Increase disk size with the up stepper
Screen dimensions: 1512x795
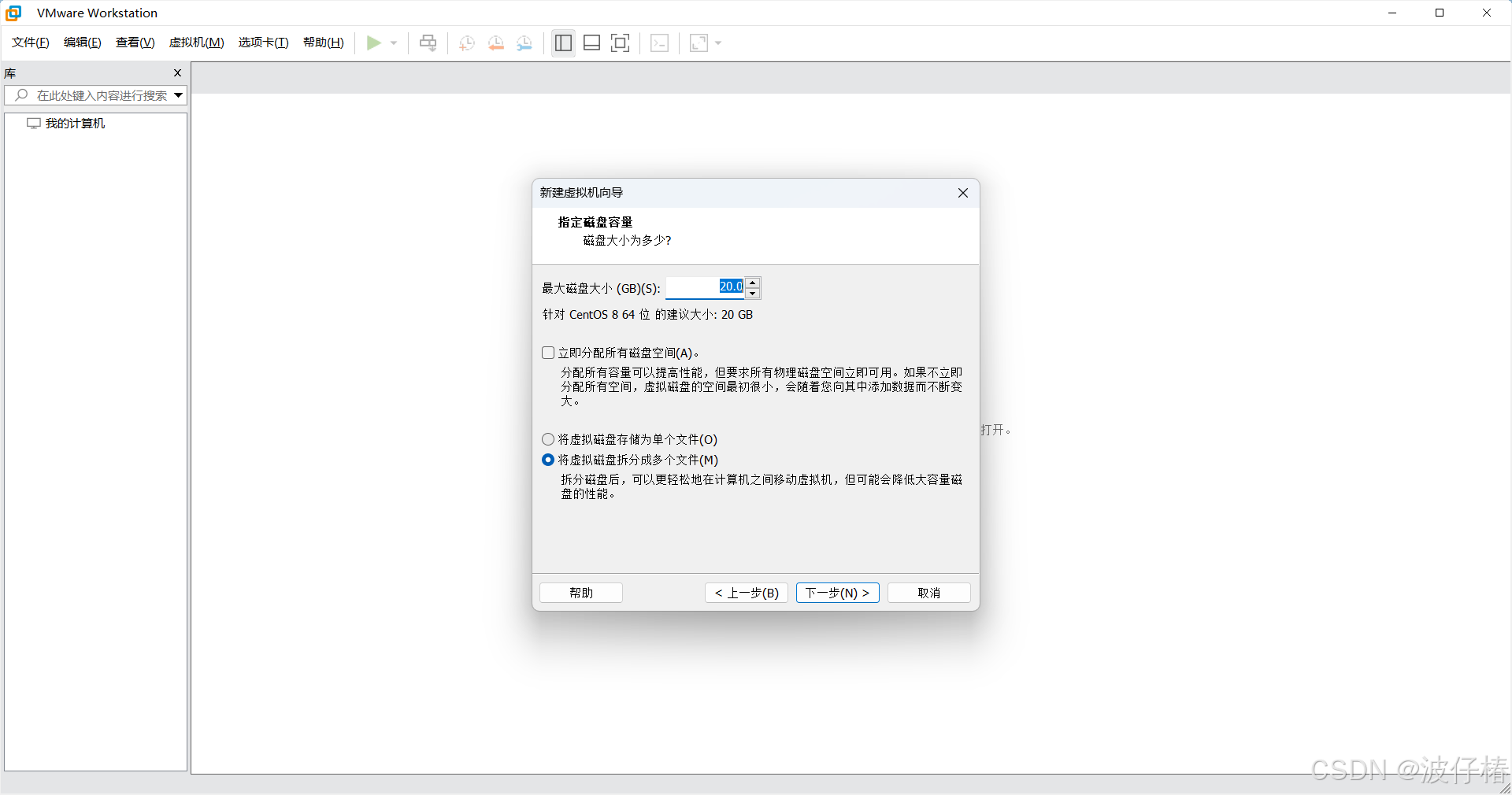753,283
